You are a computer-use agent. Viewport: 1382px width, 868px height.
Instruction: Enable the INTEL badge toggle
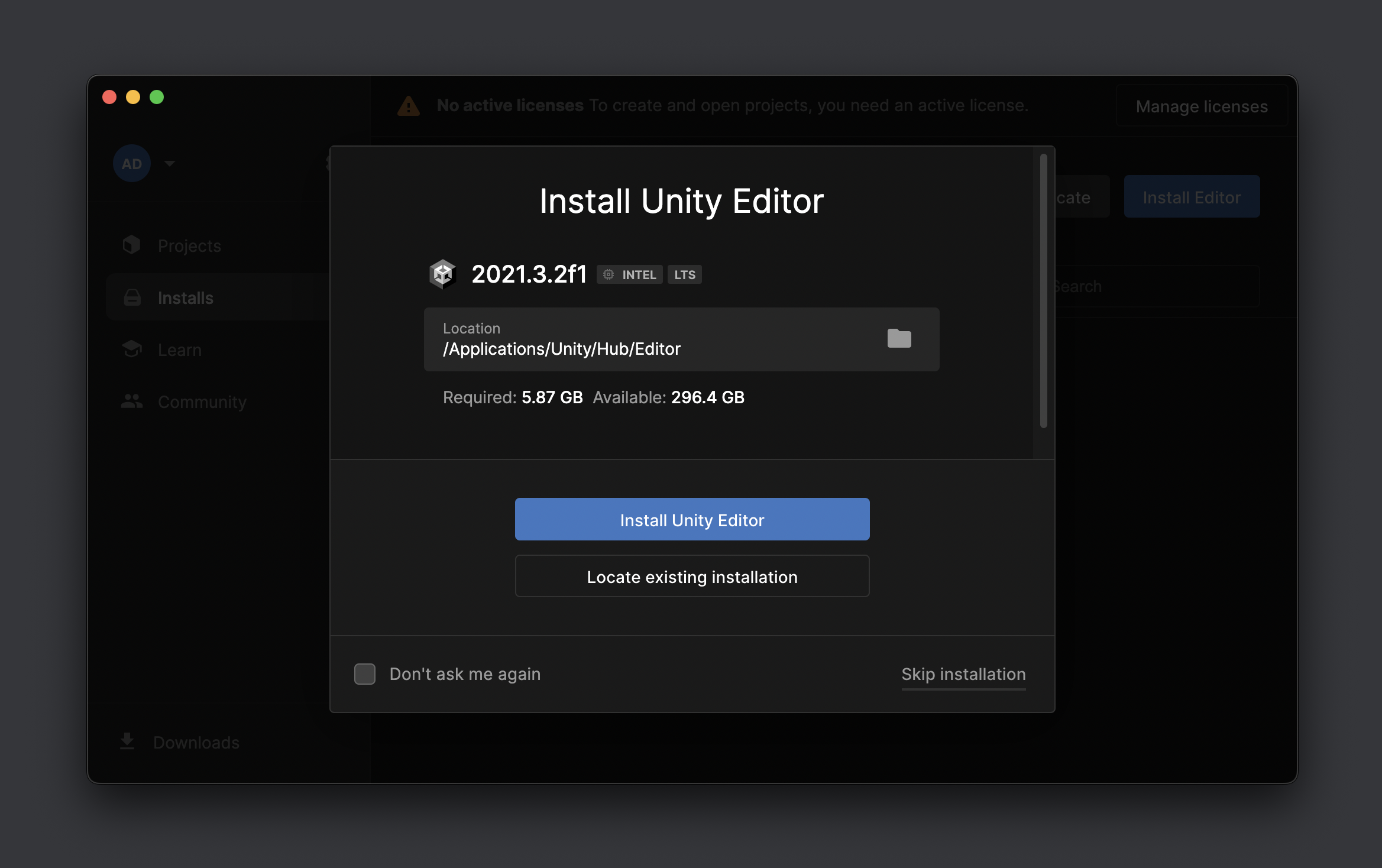click(629, 275)
